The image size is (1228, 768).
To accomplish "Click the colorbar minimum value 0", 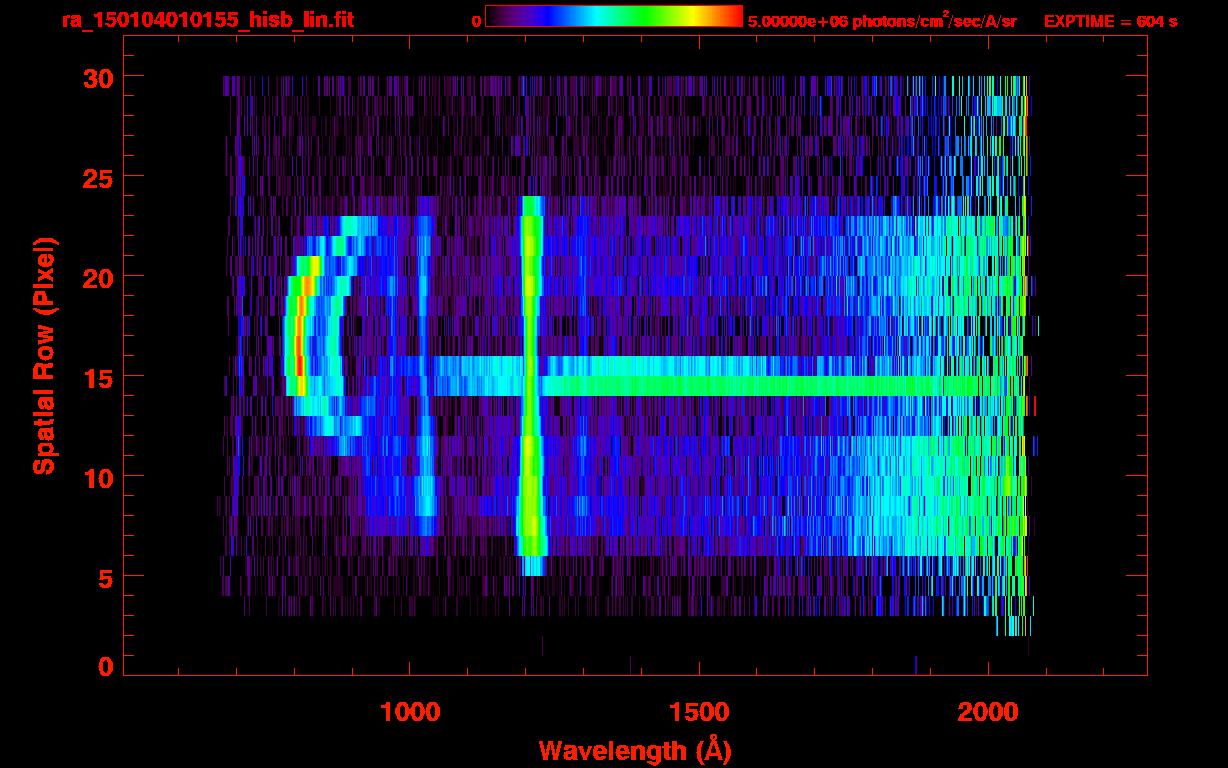I will pyautogui.click(x=476, y=21).
